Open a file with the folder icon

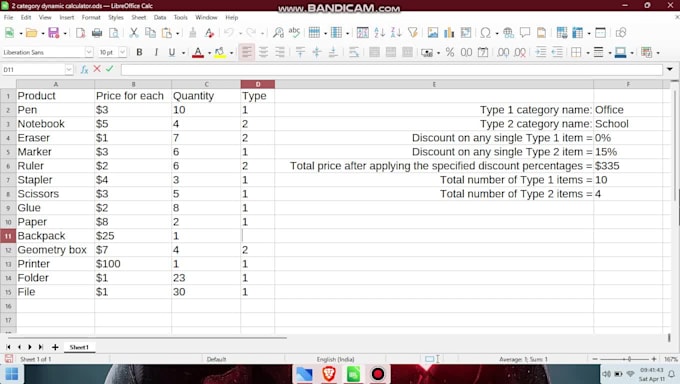31,33
